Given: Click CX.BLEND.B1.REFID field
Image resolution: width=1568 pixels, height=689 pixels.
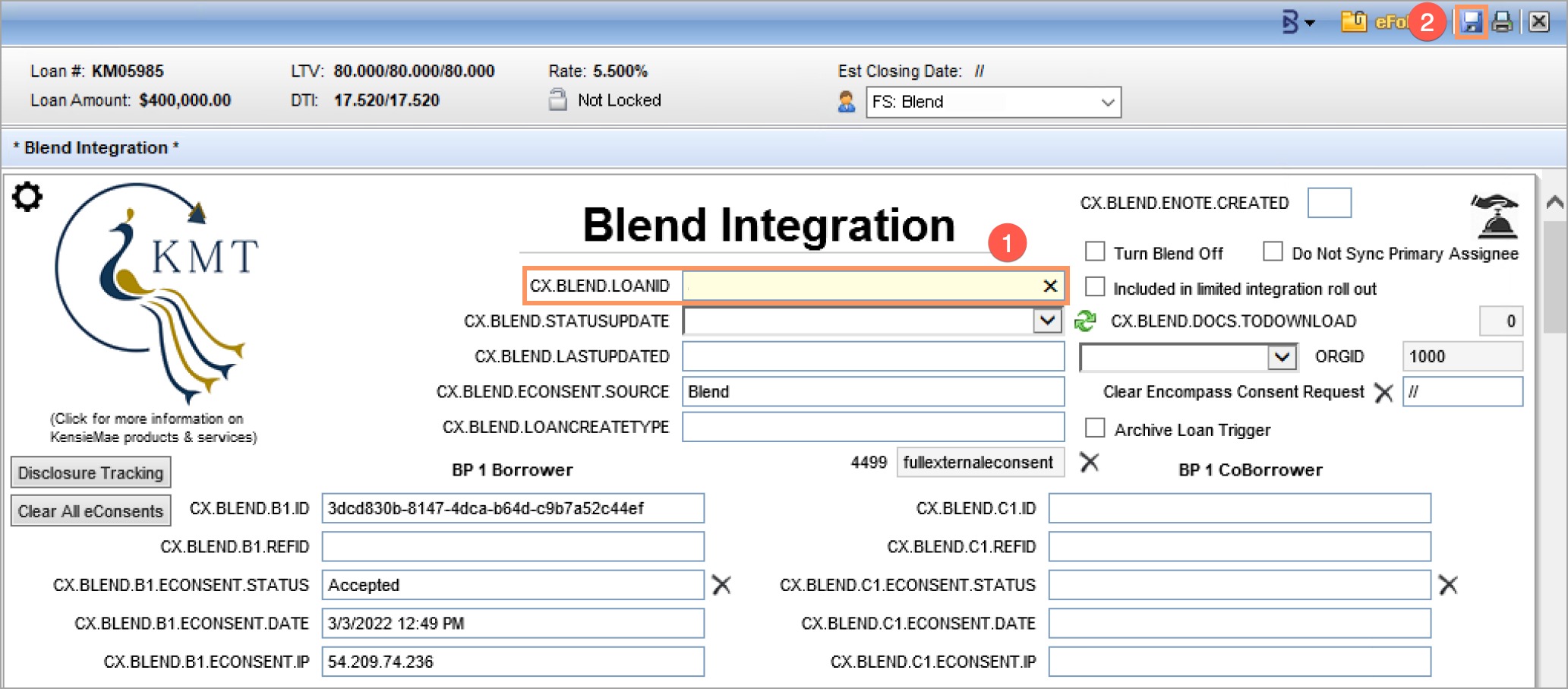Looking at the screenshot, I should [513, 547].
